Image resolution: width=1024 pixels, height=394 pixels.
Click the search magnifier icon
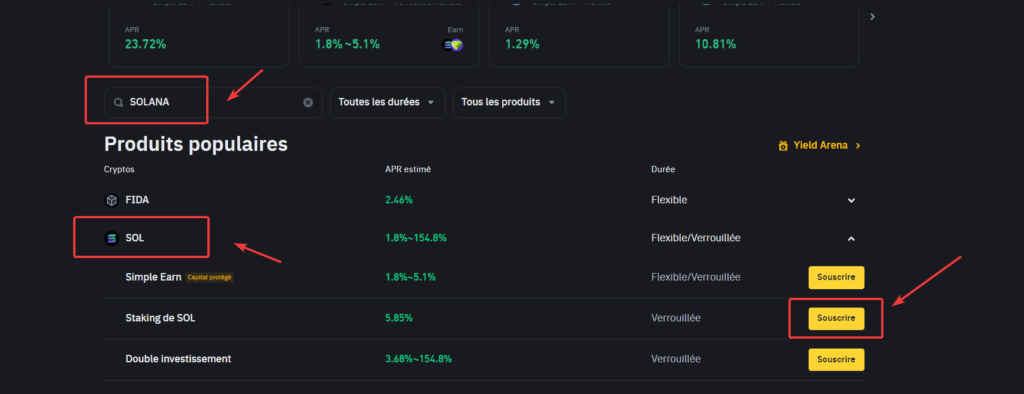(118, 103)
